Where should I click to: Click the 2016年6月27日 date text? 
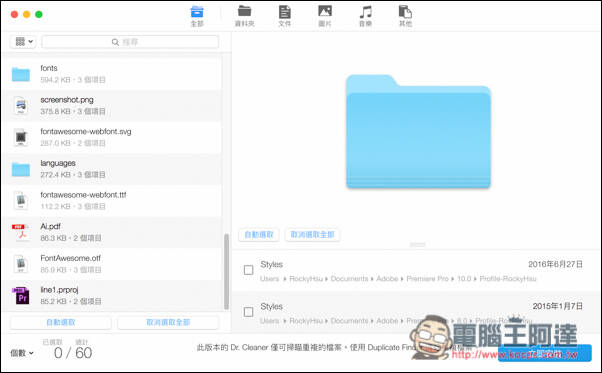(x=555, y=264)
